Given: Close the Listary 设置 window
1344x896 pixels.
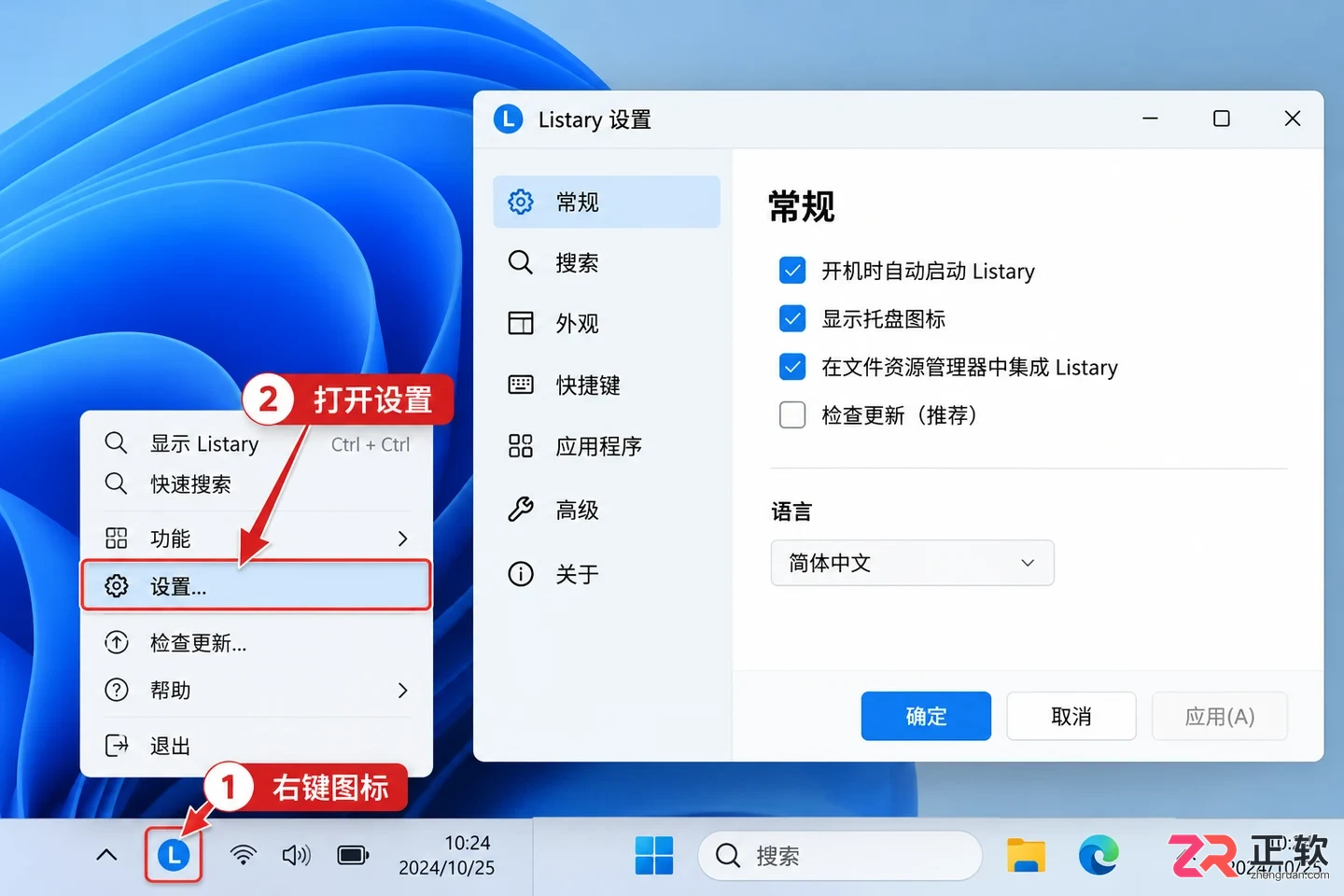Looking at the screenshot, I should pyautogui.click(x=1293, y=119).
